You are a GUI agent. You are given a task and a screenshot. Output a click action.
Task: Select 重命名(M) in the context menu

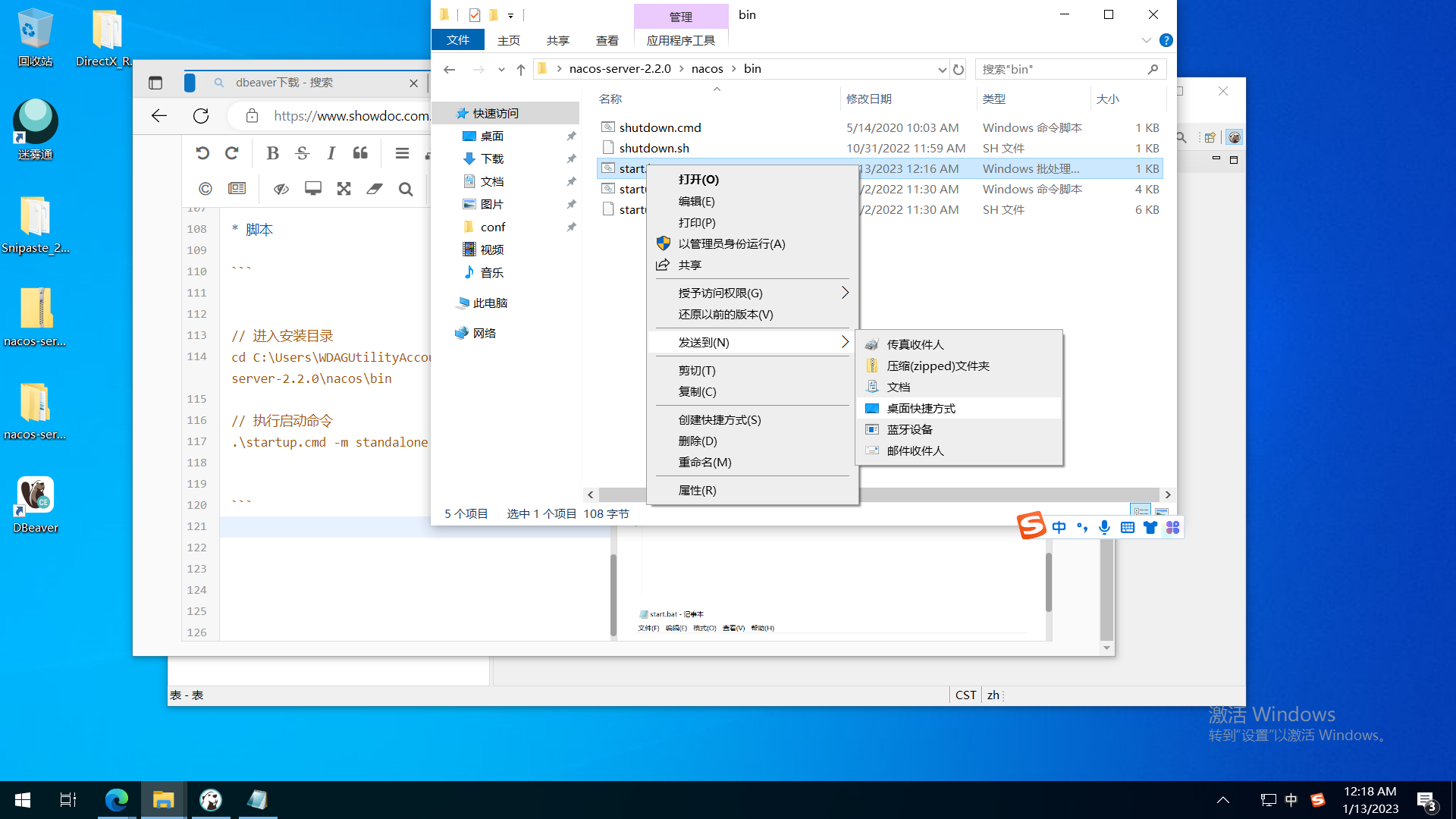pyautogui.click(x=752, y=462)
